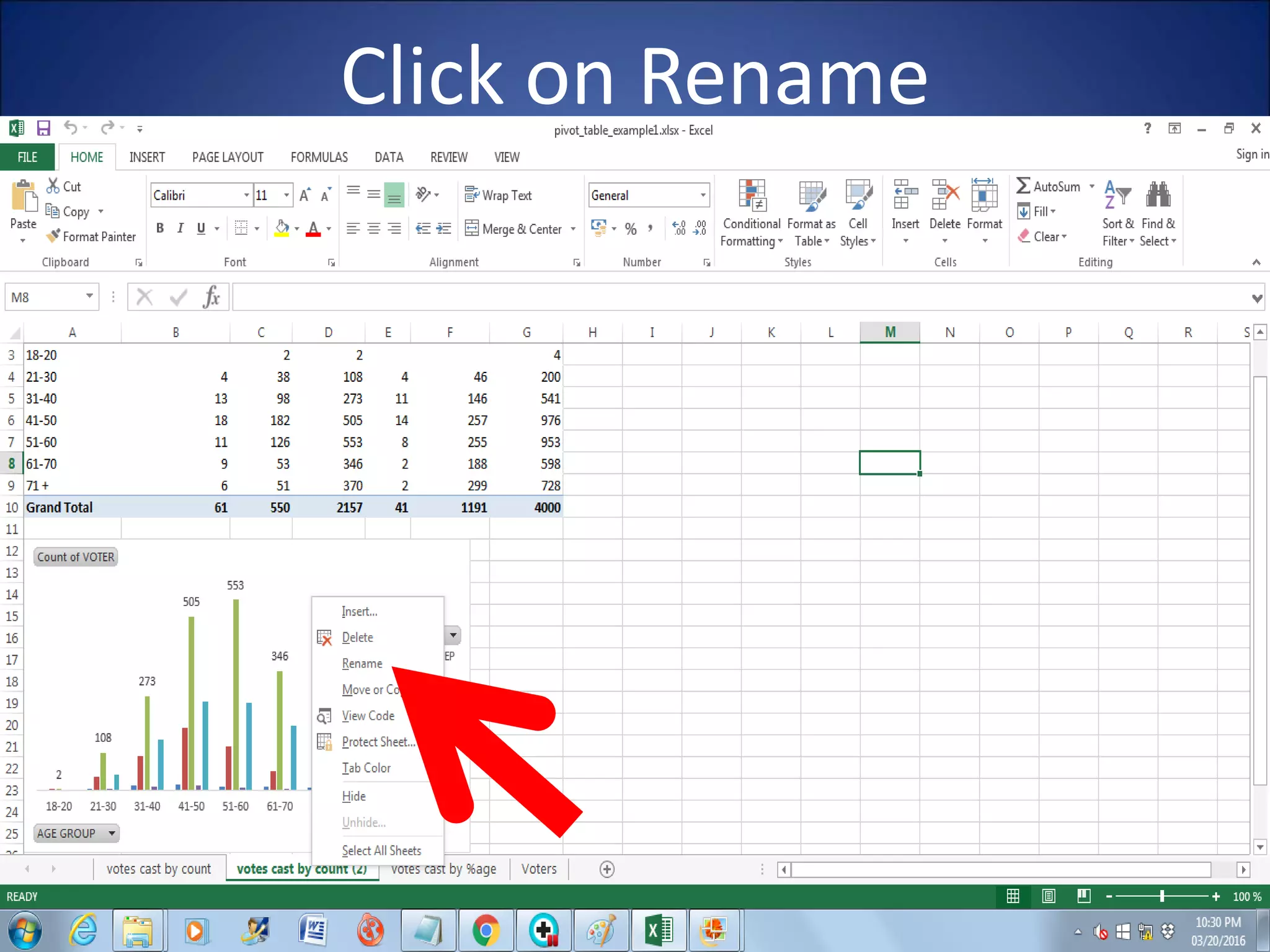This screenshot has width=1270, height=952.
Task: Select the Format Painter brush
Action: [54, 236]
